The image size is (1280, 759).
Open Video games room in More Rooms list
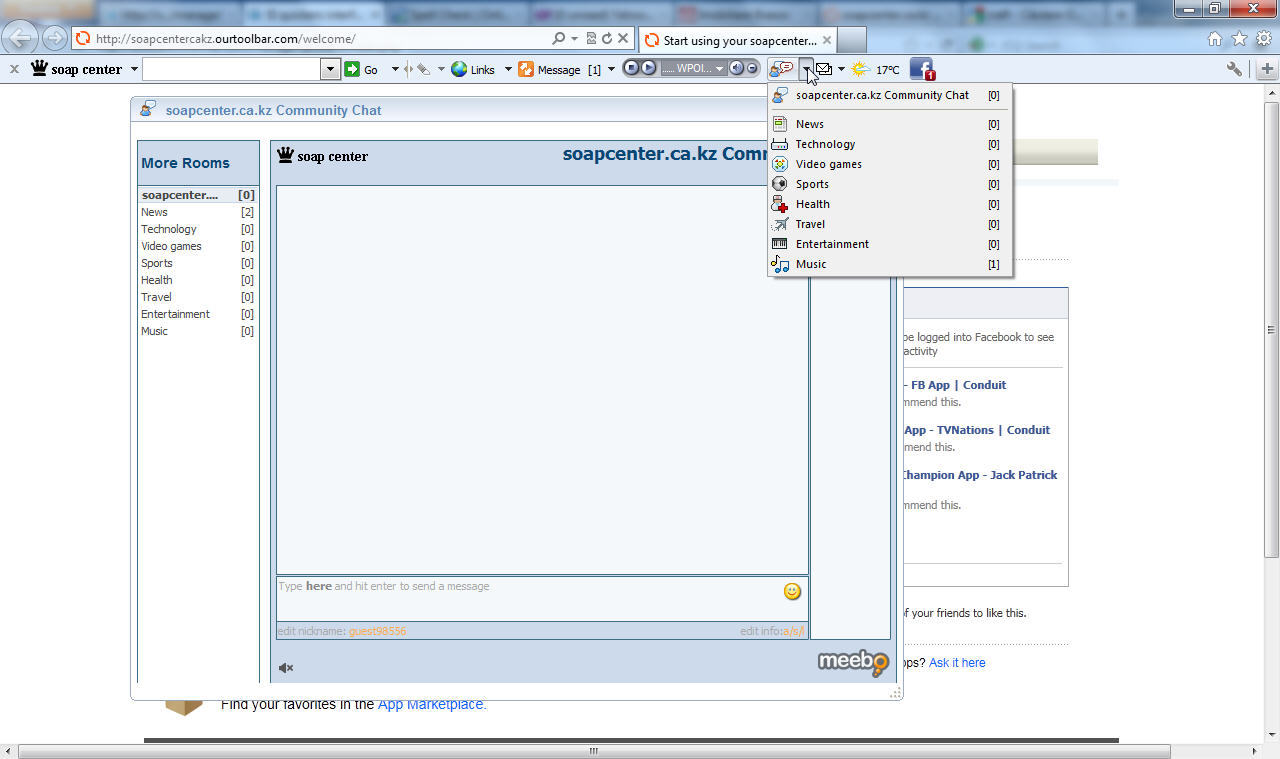pyautogui.click(x=197, y=246)
